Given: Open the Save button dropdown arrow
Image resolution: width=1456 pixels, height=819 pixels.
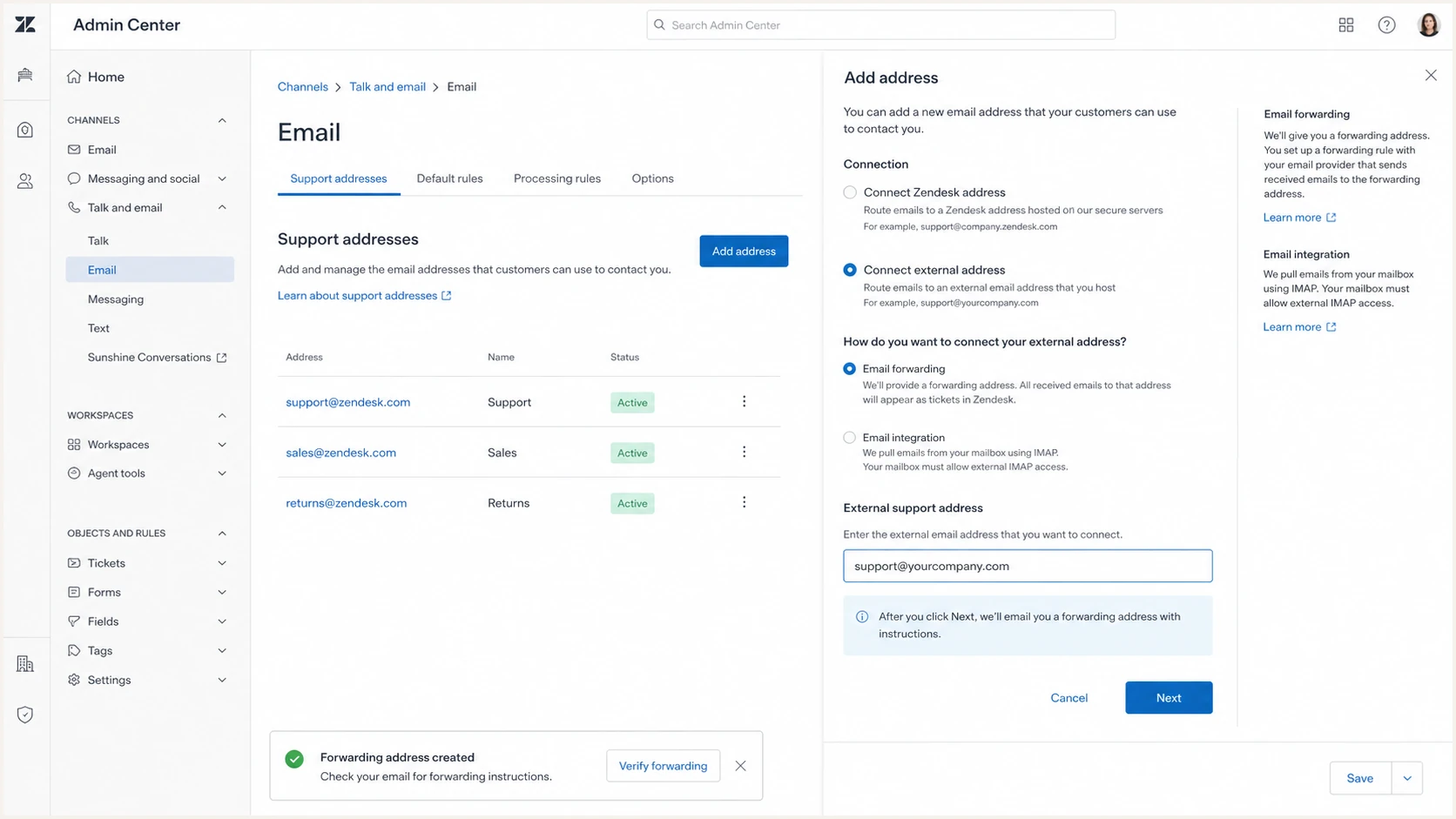Looking at the screenshot, I should coord(1407,778).
